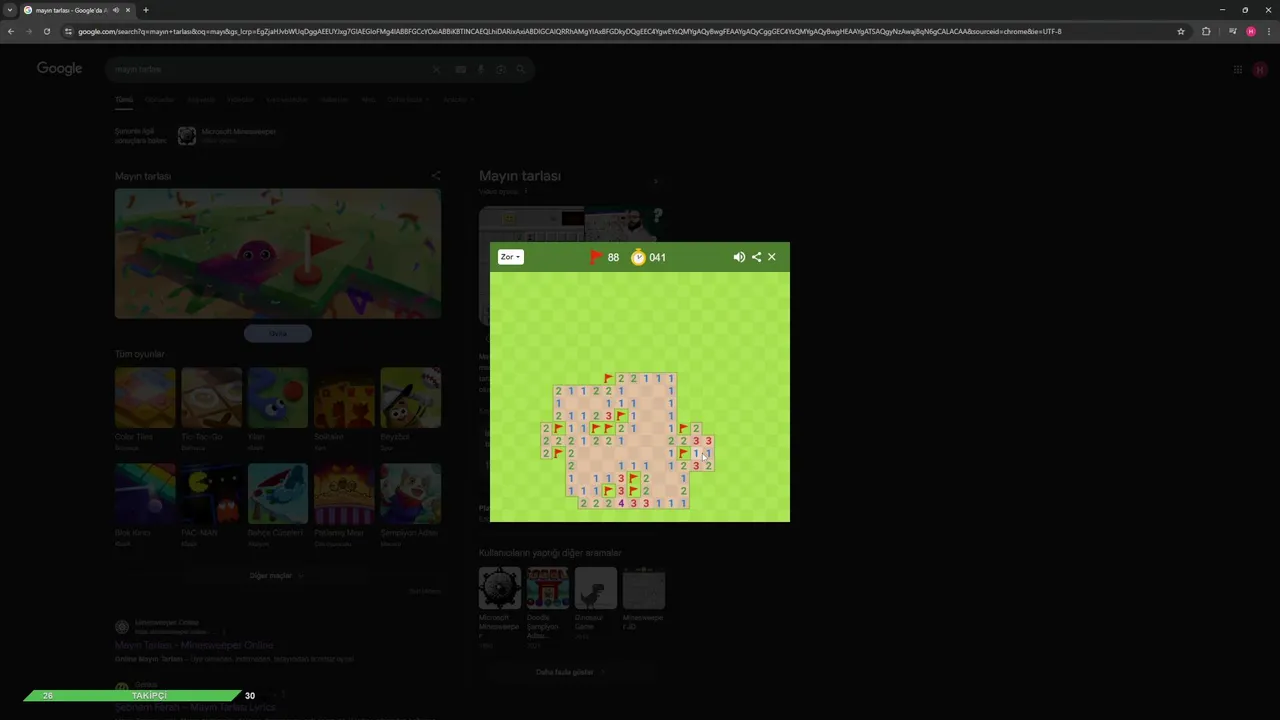Share the Minesweeper game
The image size is (1280, 720).
click(756, 257)
